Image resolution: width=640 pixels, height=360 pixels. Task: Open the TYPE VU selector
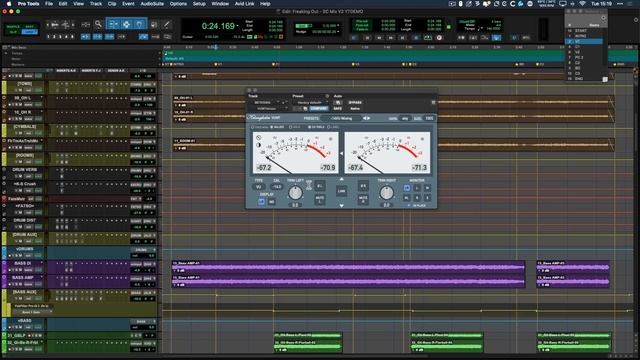pos(259,187)
